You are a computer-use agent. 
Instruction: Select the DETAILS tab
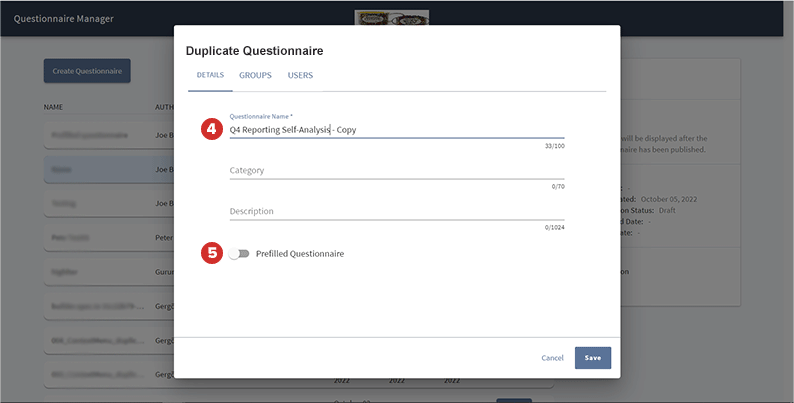210,75
